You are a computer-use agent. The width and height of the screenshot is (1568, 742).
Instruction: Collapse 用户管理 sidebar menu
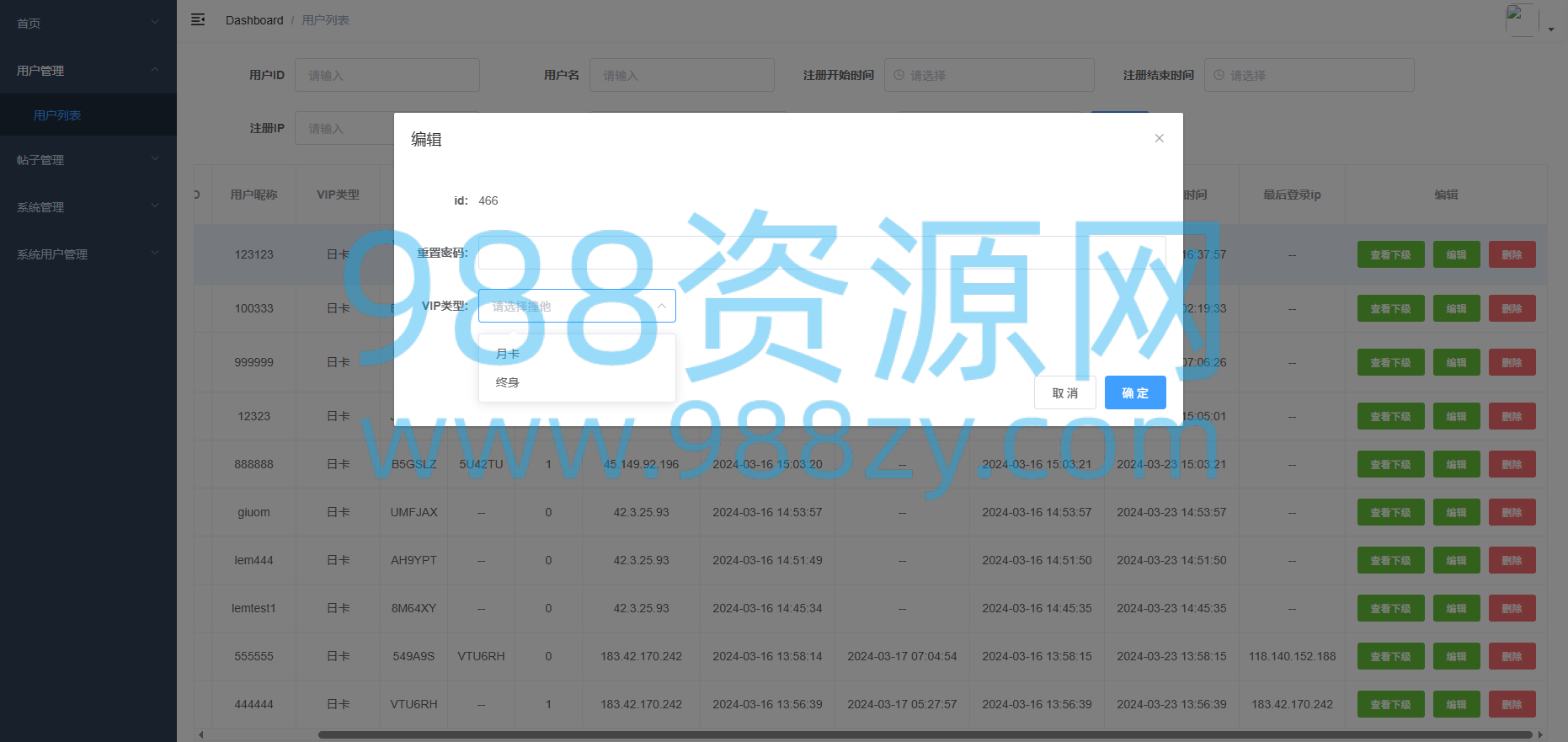pos(88,70)
